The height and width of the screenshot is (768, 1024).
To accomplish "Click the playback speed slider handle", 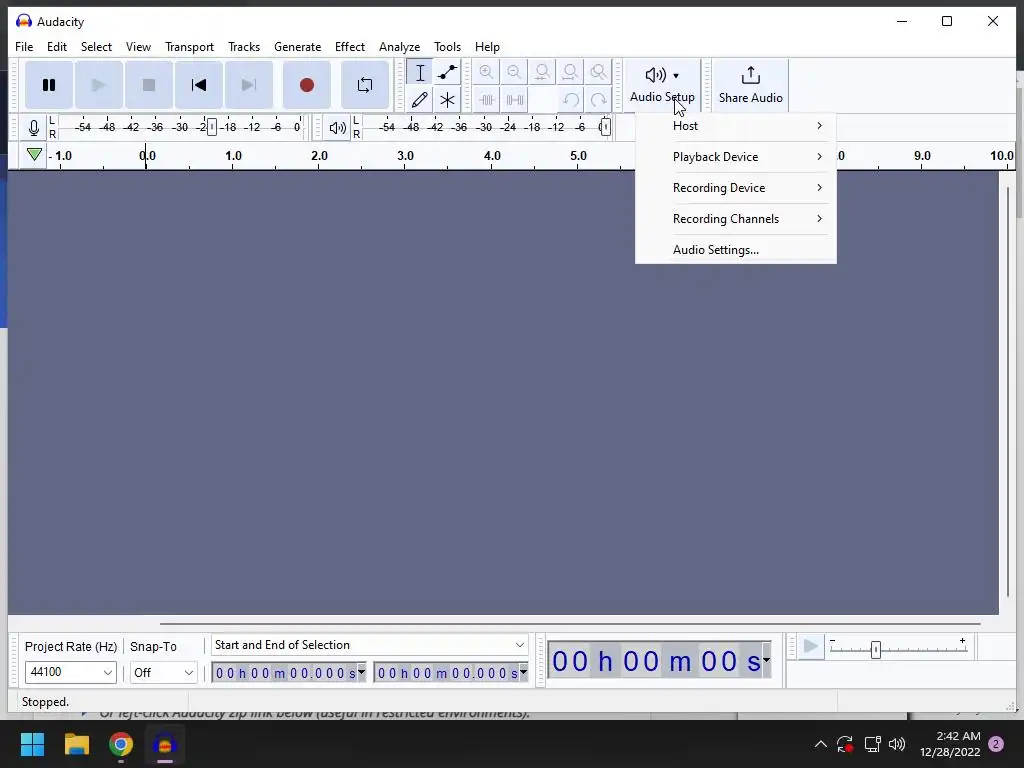I will coord(876,650).
